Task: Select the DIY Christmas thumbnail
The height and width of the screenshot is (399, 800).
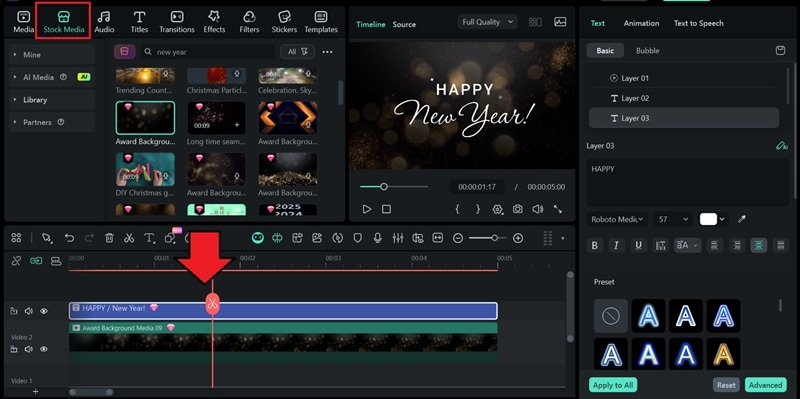Action: tap(145, 169)
